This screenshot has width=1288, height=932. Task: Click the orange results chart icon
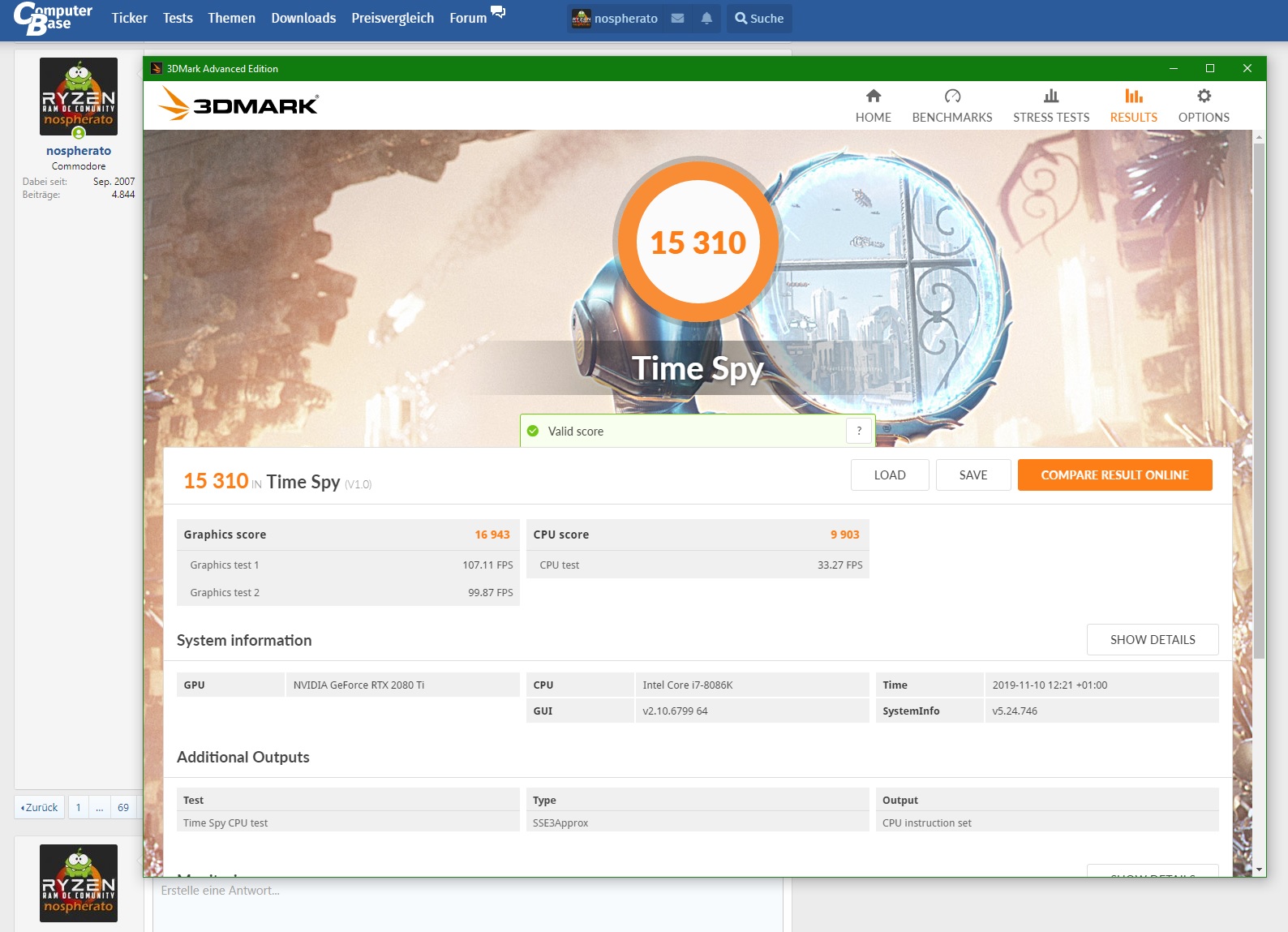click(x=1134, y=96)
